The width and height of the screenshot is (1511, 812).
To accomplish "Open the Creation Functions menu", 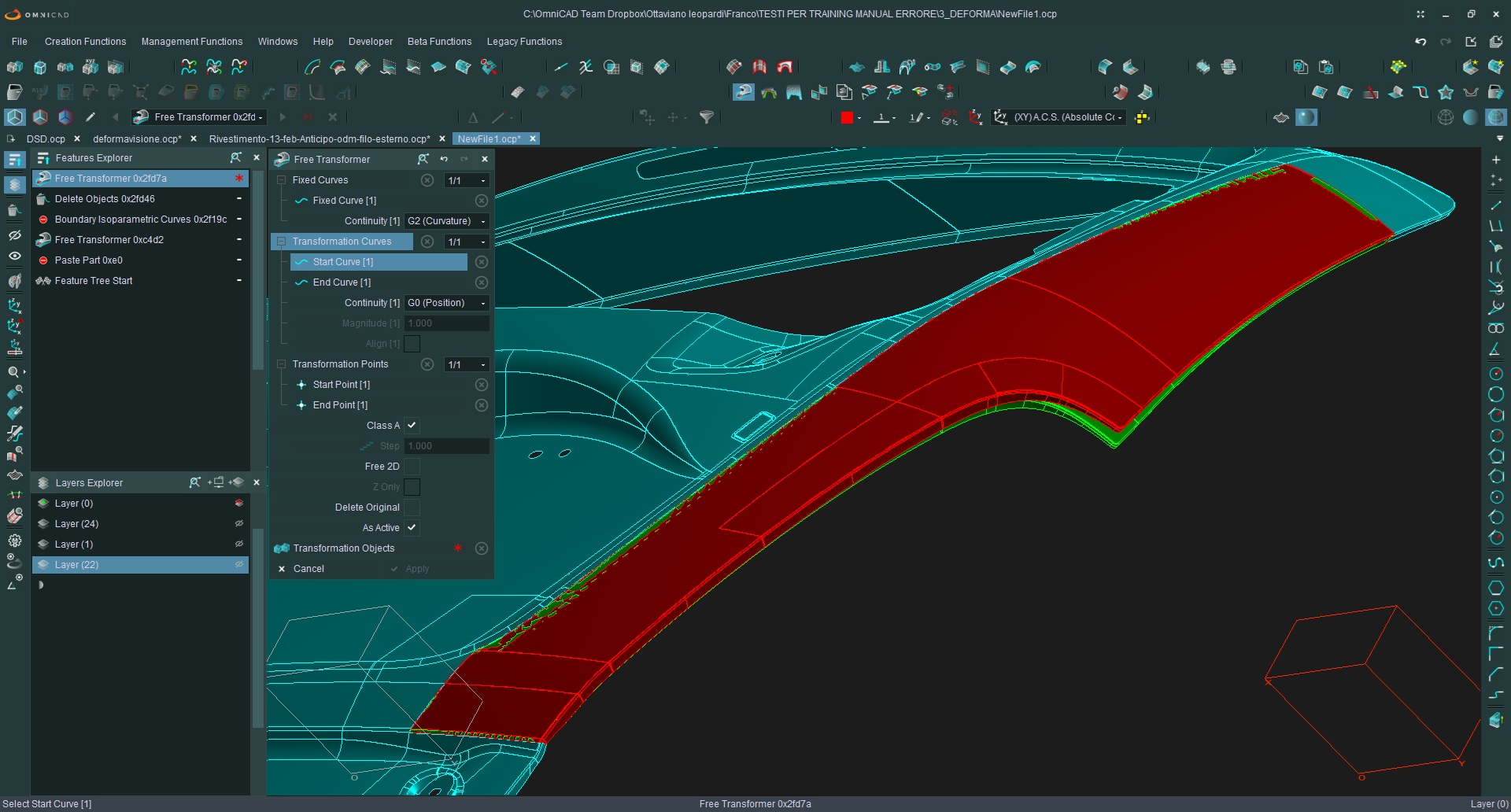I will (85, 42).
